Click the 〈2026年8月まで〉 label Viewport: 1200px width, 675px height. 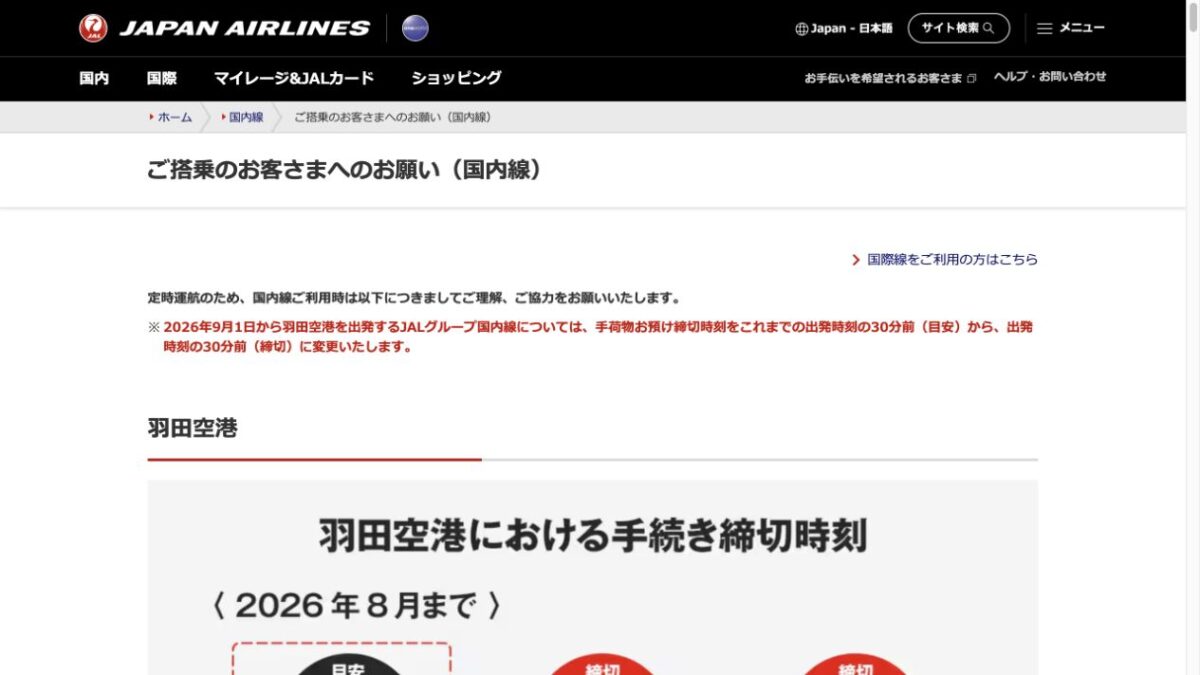357,605
